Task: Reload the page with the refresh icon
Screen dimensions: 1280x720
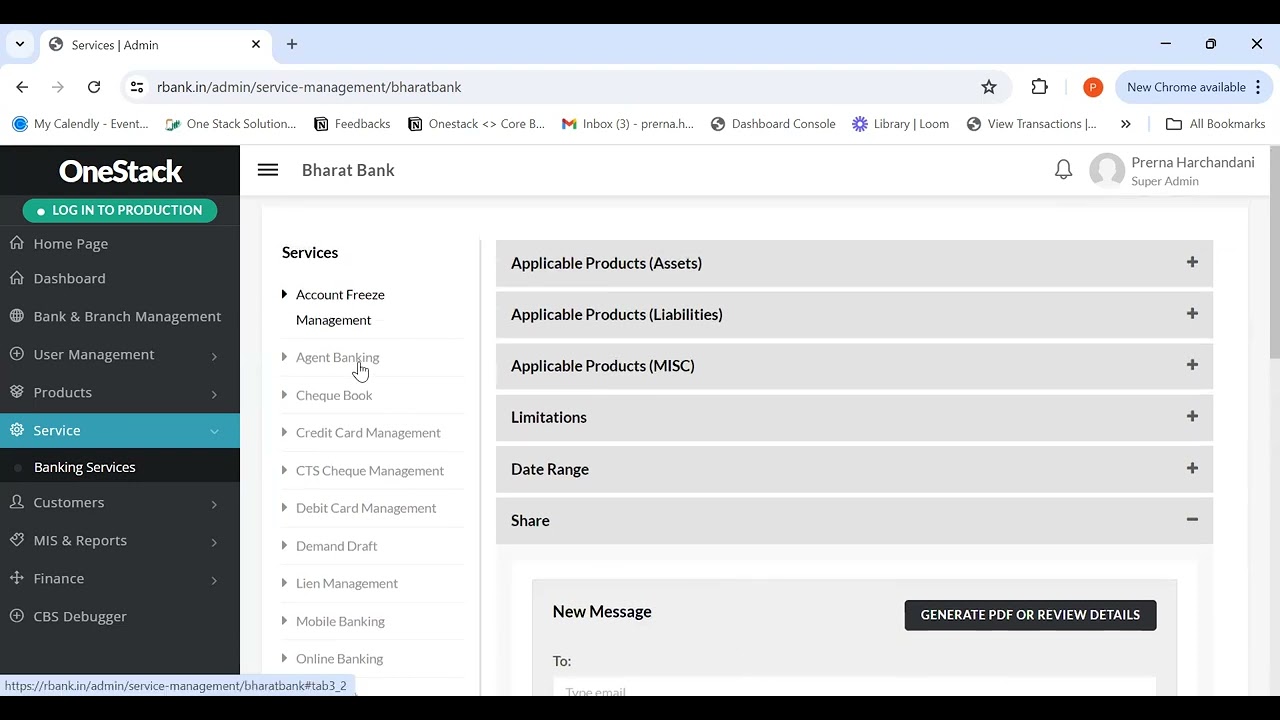Action: coord(94,87)
